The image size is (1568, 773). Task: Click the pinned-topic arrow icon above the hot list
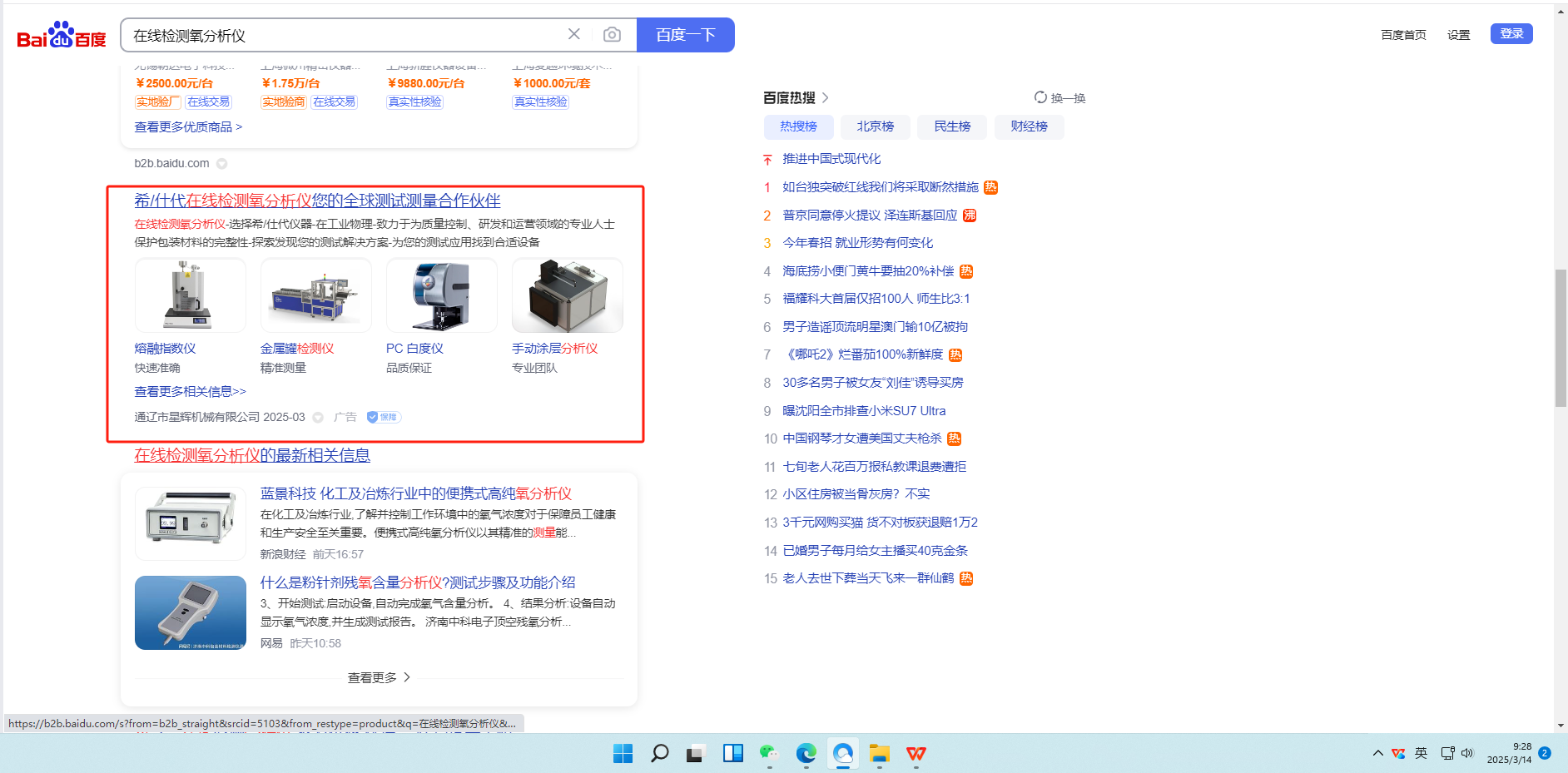point(767,159)
